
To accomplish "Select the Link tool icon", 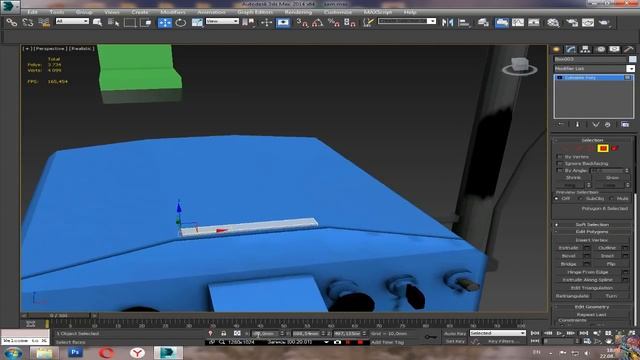I will tap(11, 22).
